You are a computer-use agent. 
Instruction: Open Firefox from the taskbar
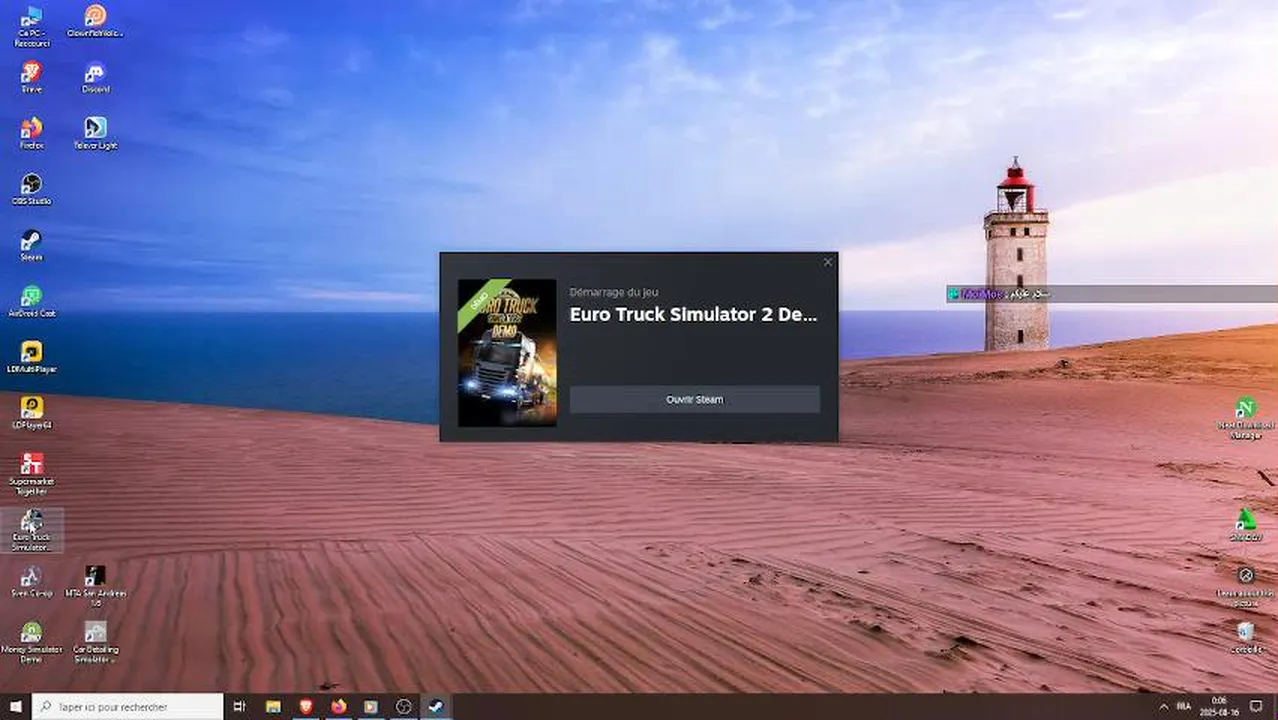pos(338,706)
